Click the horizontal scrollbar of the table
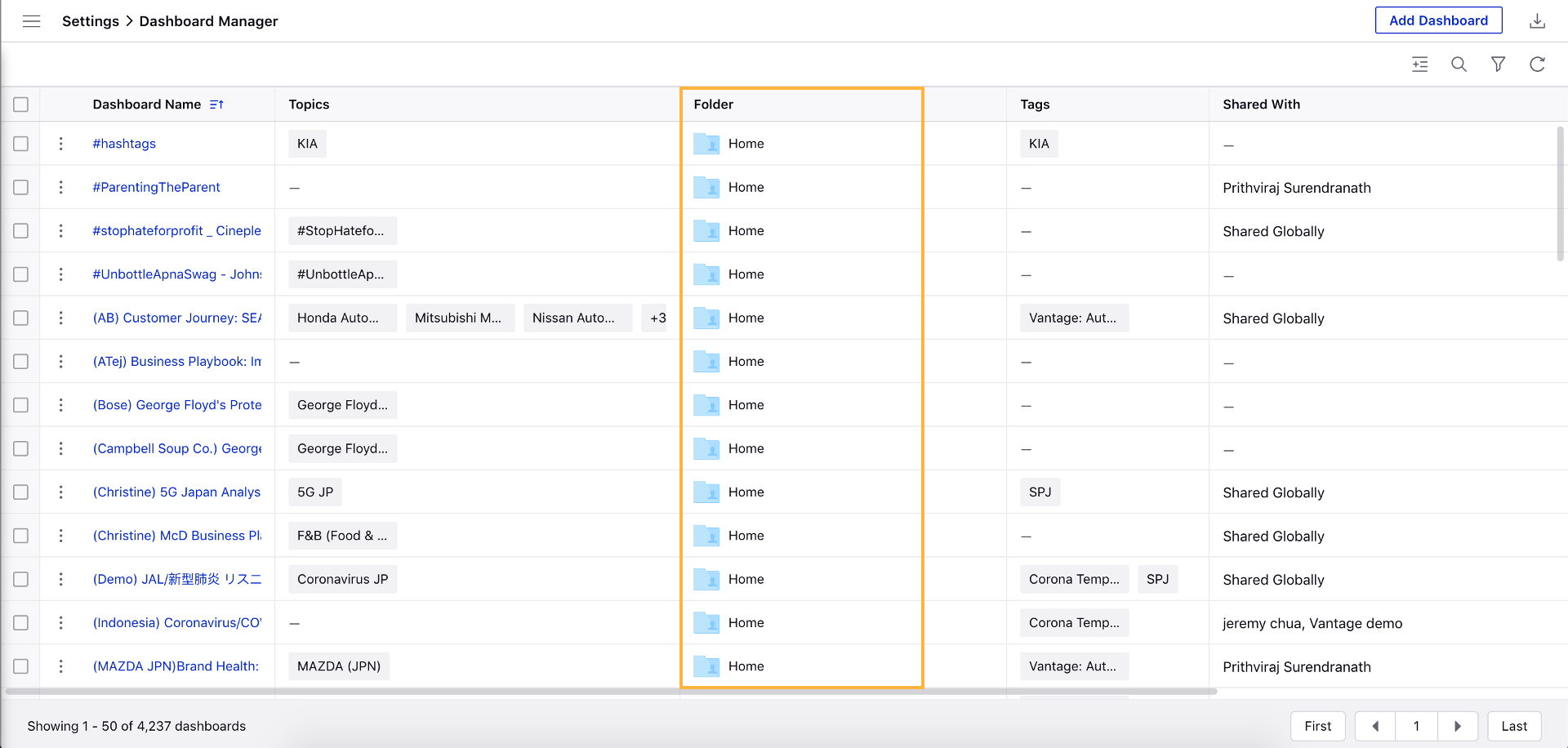The width and height of the screenshot is (1568, 748). pos(611,692)
